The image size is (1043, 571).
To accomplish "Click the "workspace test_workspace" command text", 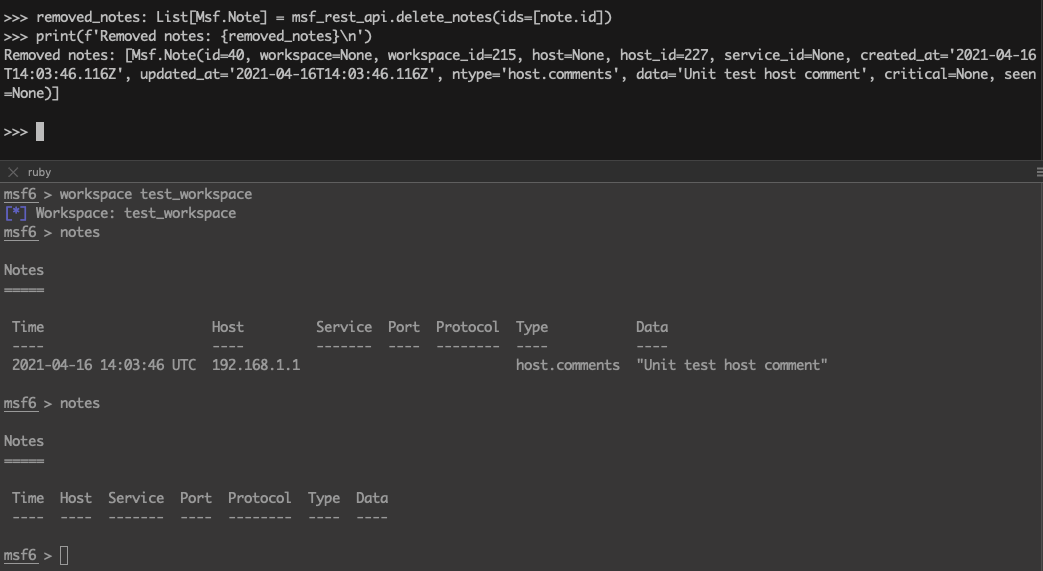I will [155, 194].
